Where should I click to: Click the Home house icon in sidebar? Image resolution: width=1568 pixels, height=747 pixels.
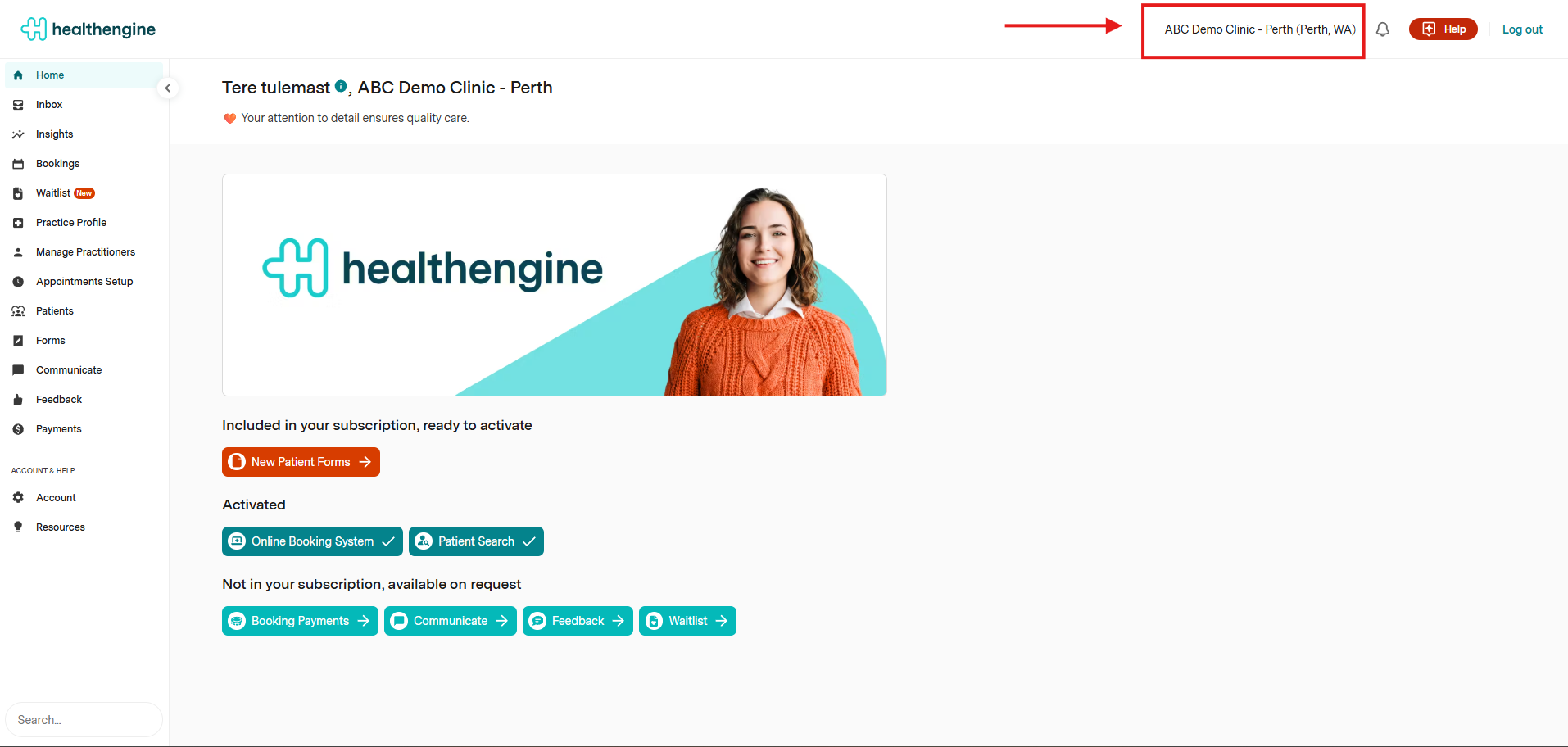(x=18, y=75)
